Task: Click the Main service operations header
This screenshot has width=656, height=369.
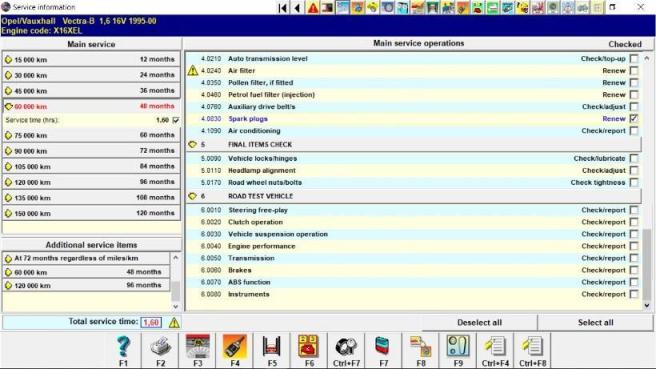Action: point(418,44)
